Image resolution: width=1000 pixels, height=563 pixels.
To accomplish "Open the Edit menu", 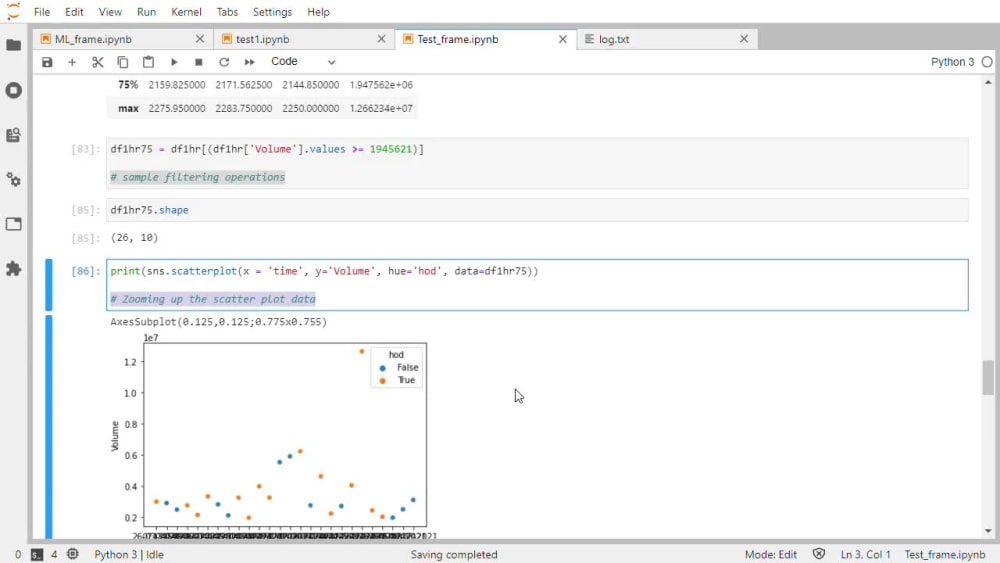I will click(74, 11).
